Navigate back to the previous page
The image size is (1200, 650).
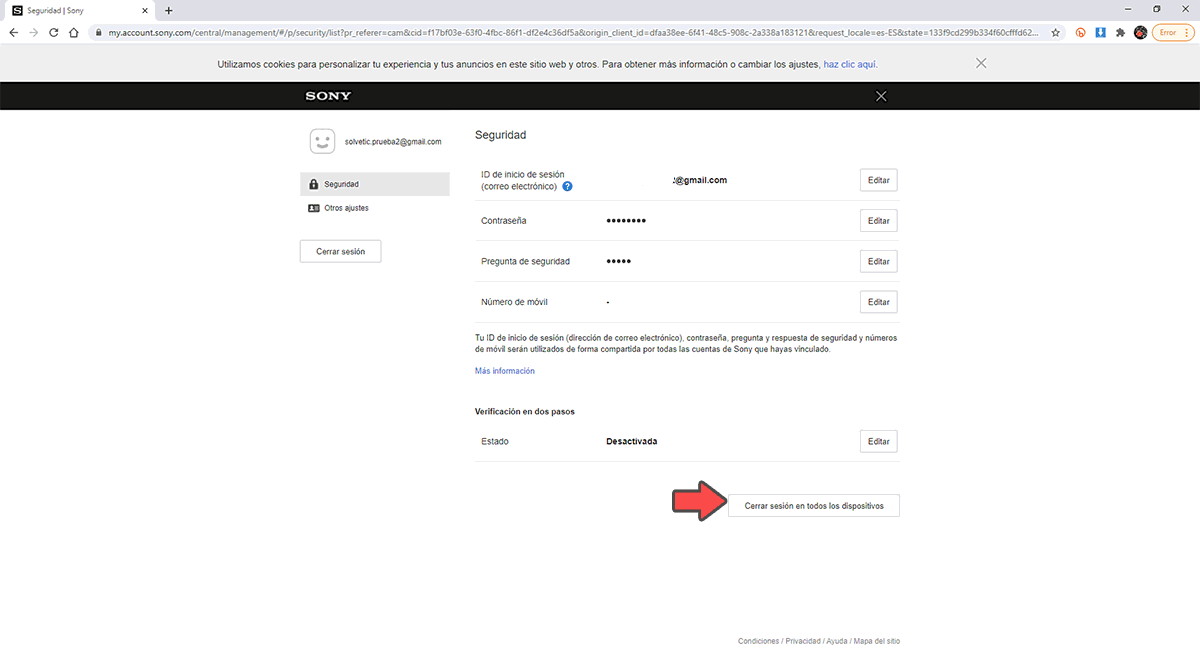14,32
